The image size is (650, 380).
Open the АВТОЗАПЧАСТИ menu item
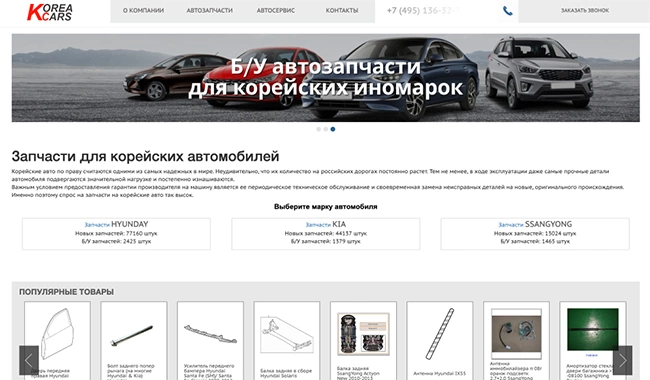coord(209,11)
